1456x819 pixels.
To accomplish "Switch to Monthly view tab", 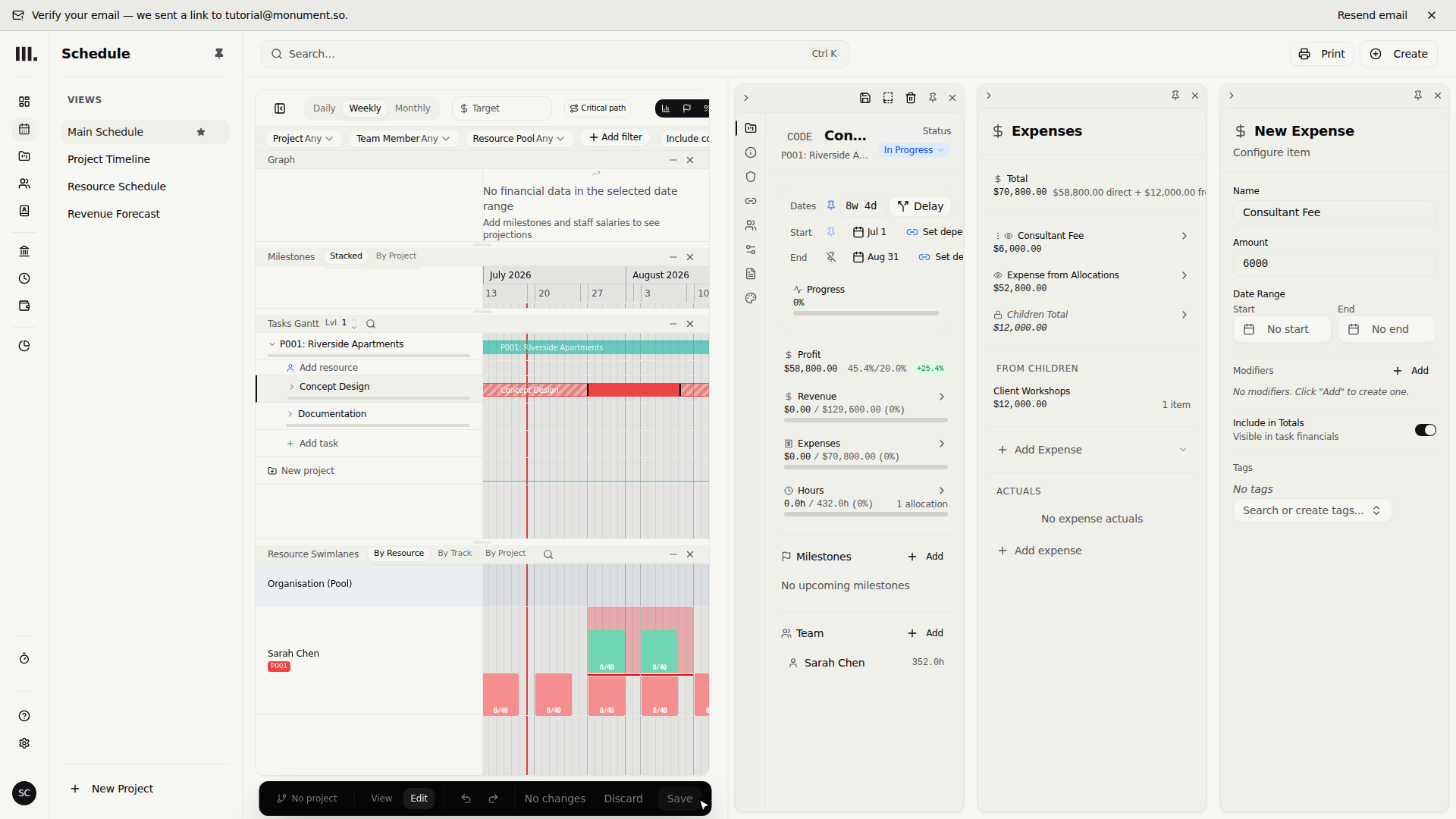I will [412, 108].
